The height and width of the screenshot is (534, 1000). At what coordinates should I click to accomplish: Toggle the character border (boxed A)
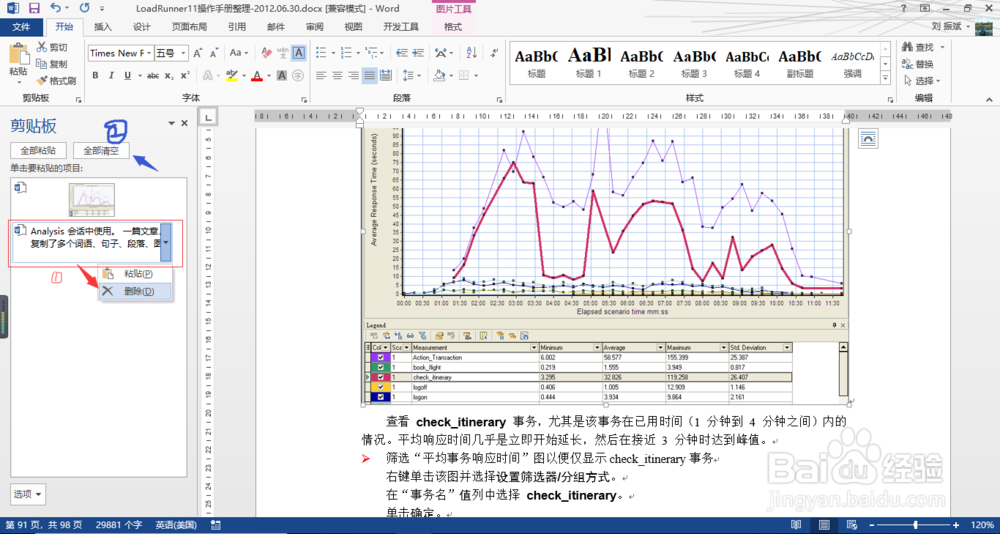pyautogui.click(x=298, y=53)
